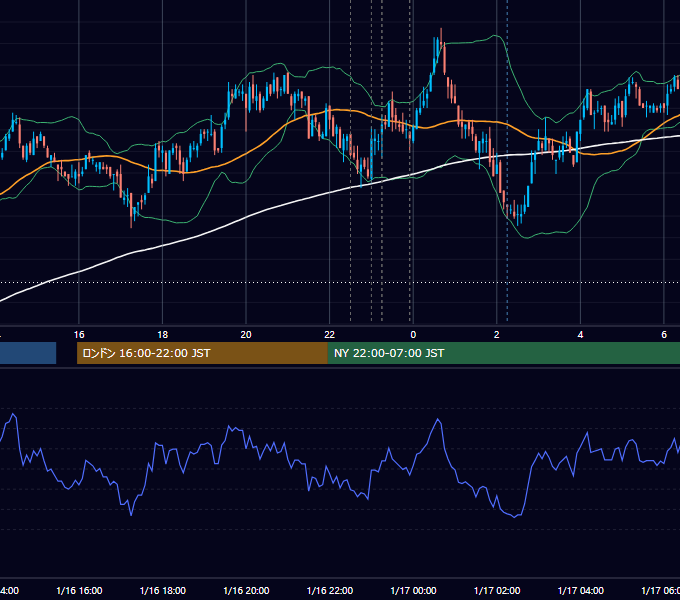Click the oscillator peak just after 1/17 00:00
The image size is (680, 600).
pyautogui.click(x=438, y=420)
